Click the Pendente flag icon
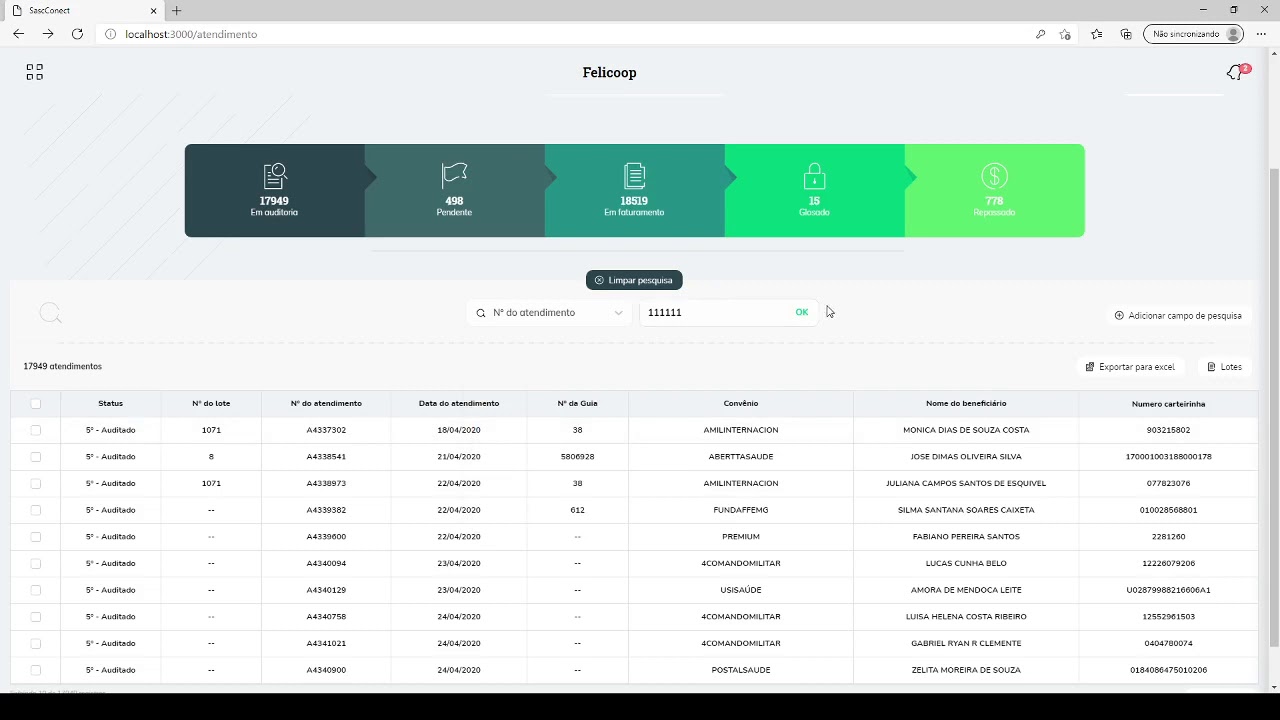This screenshot has width=1280, height=720. [454, 176]
